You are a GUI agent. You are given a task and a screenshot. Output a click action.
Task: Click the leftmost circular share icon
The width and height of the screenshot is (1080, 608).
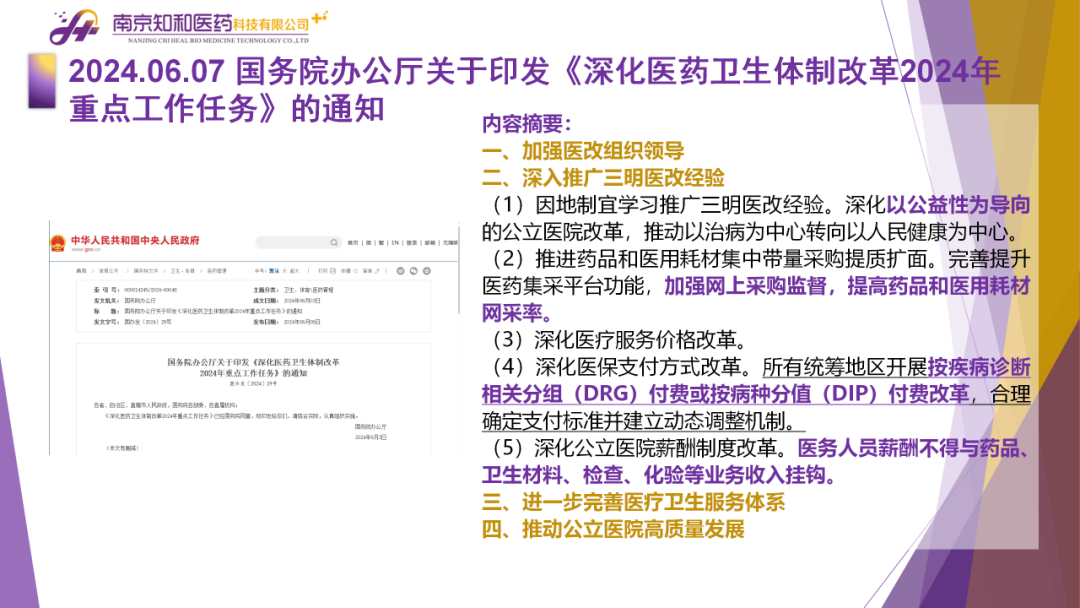point(400,271)
